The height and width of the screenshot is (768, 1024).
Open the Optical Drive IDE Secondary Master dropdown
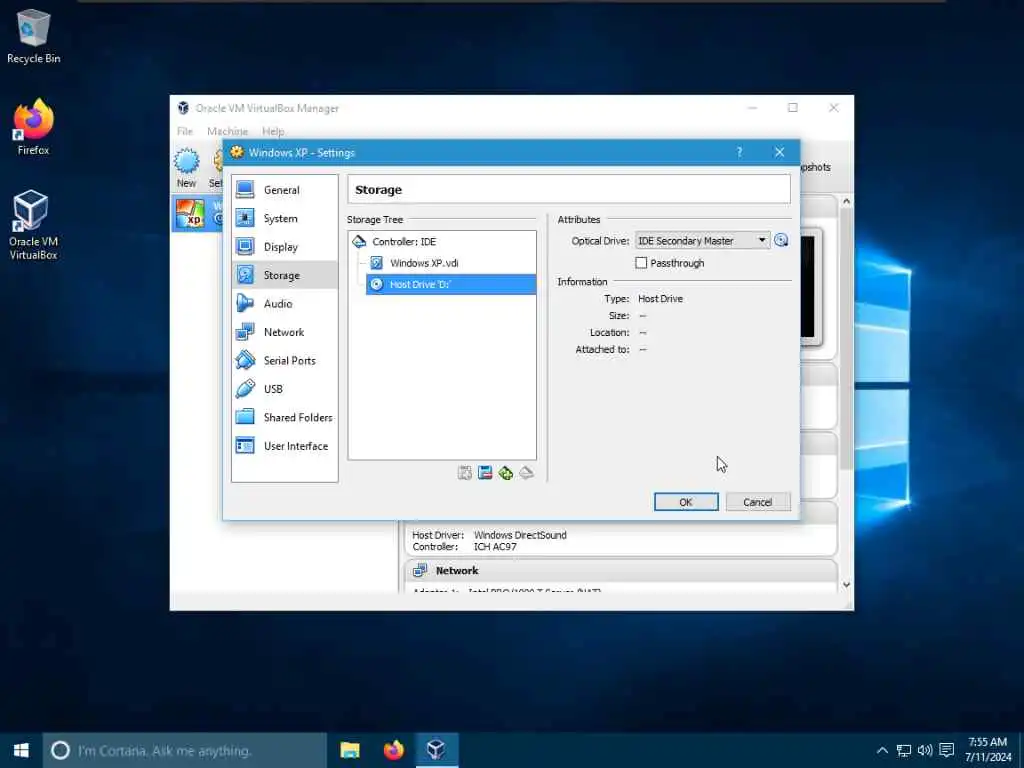(x=702, y=241)
